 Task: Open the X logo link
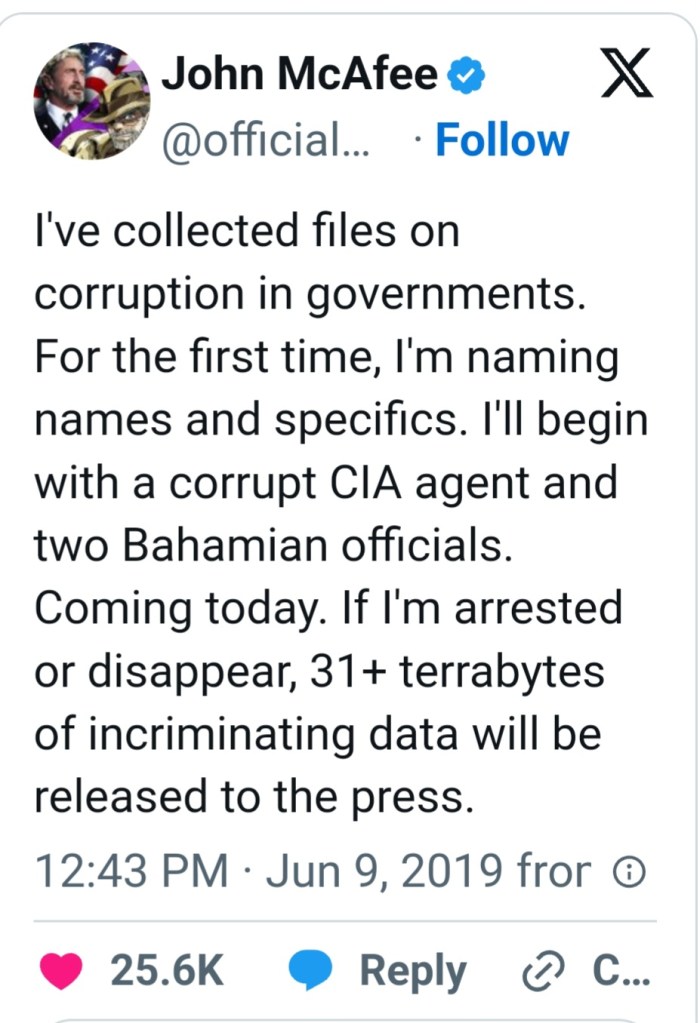point(626,75)
